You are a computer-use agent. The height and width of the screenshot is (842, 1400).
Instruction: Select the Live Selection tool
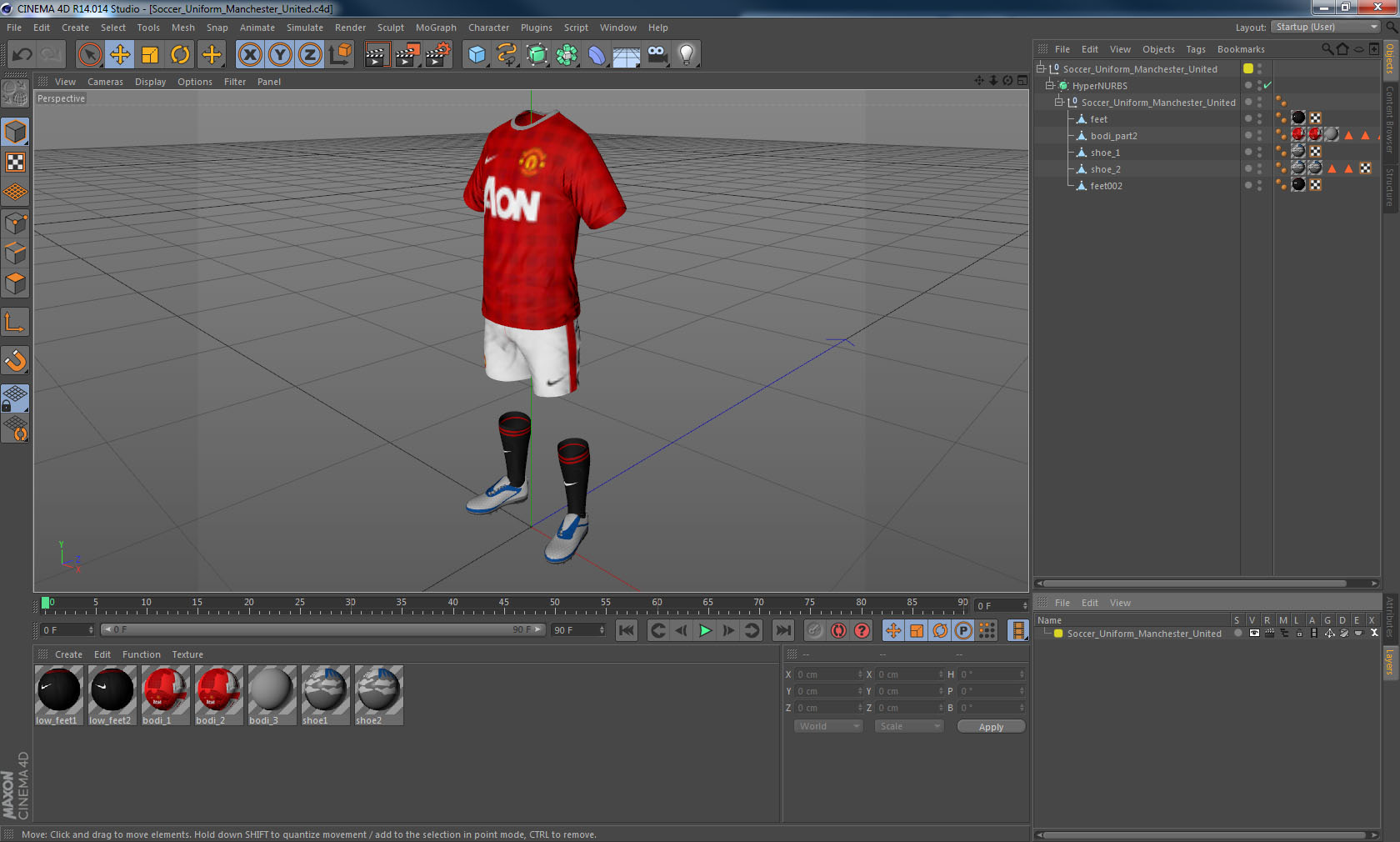pyautogui.click(x=89, y=55)
